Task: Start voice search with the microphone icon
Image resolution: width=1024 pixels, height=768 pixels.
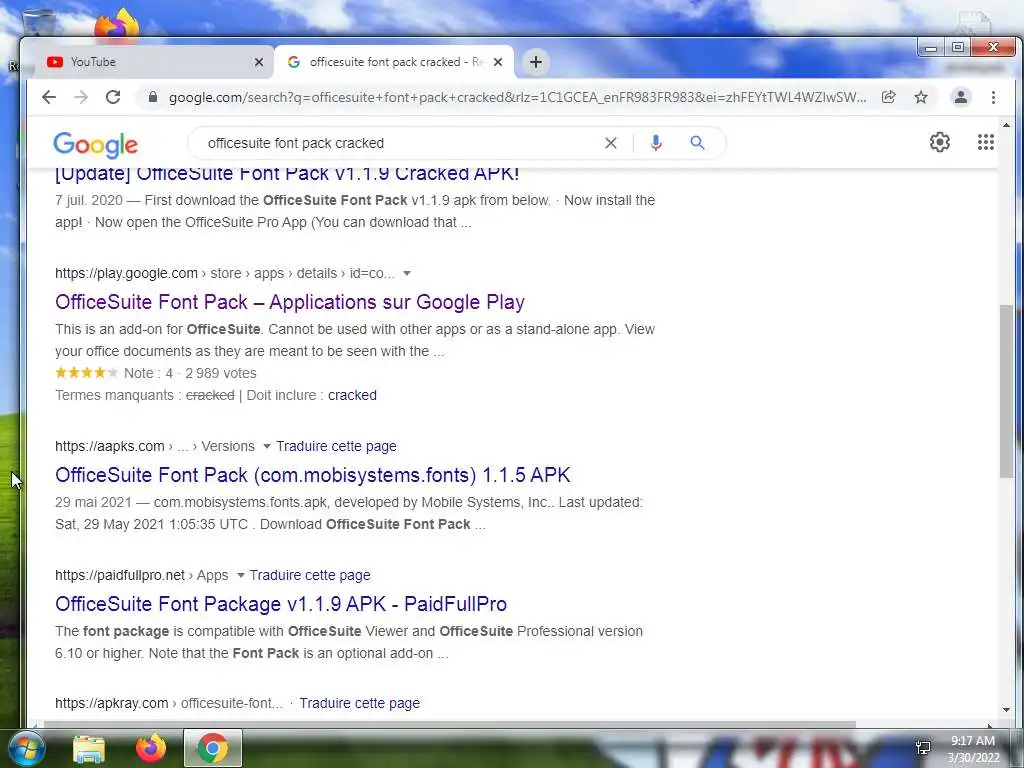Action: pos(656,143)
